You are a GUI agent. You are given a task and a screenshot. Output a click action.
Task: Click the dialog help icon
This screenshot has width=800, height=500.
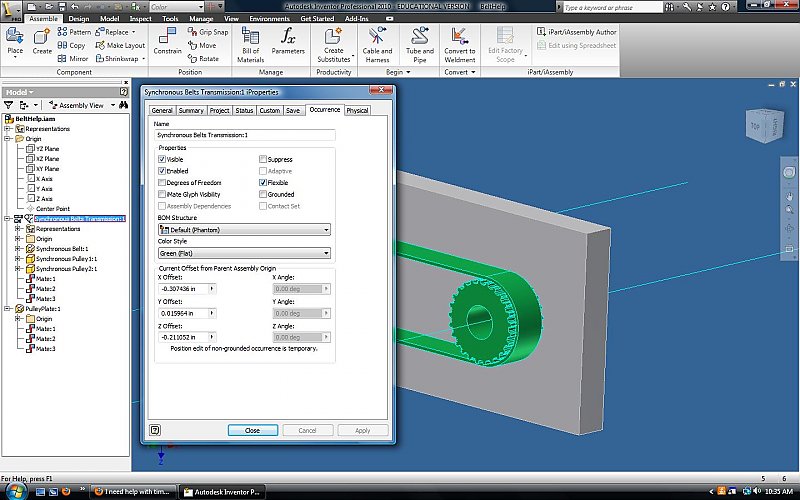[155, 430]
